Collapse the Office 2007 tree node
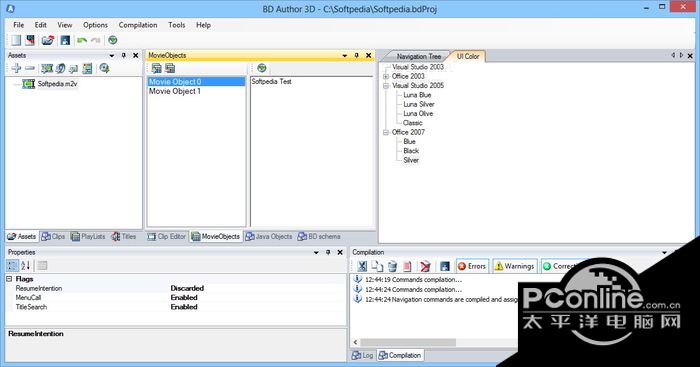This screenshot has height=367, width=700. coord(386,133)
